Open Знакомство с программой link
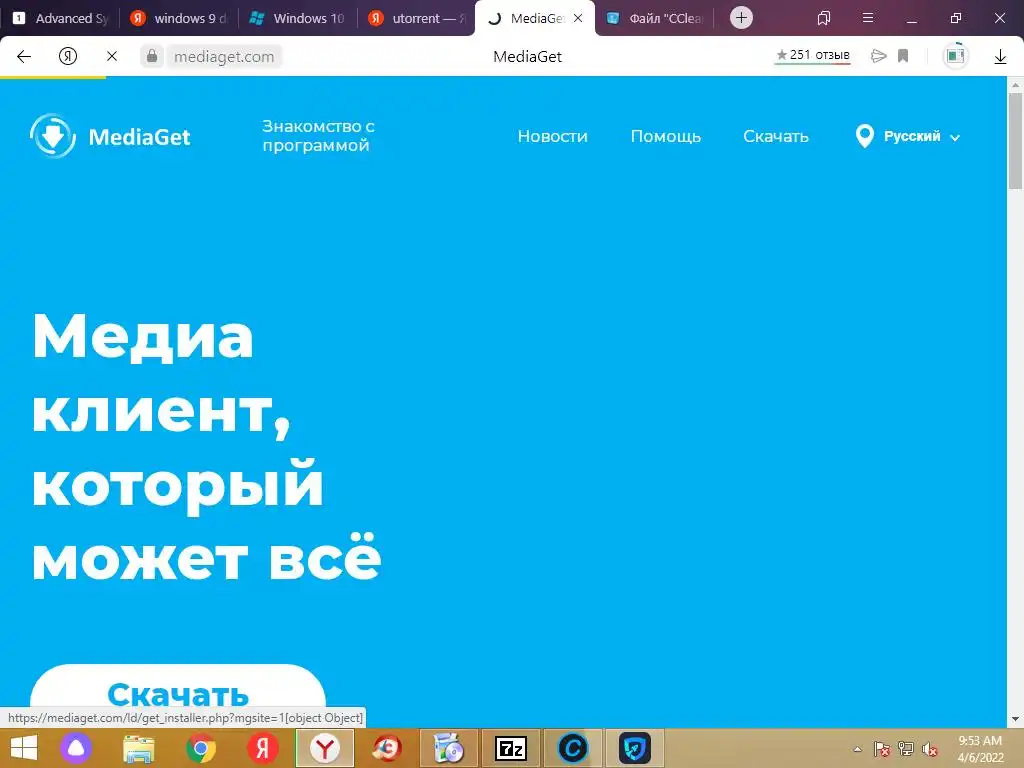1024x768 pixels. point(318,135)
